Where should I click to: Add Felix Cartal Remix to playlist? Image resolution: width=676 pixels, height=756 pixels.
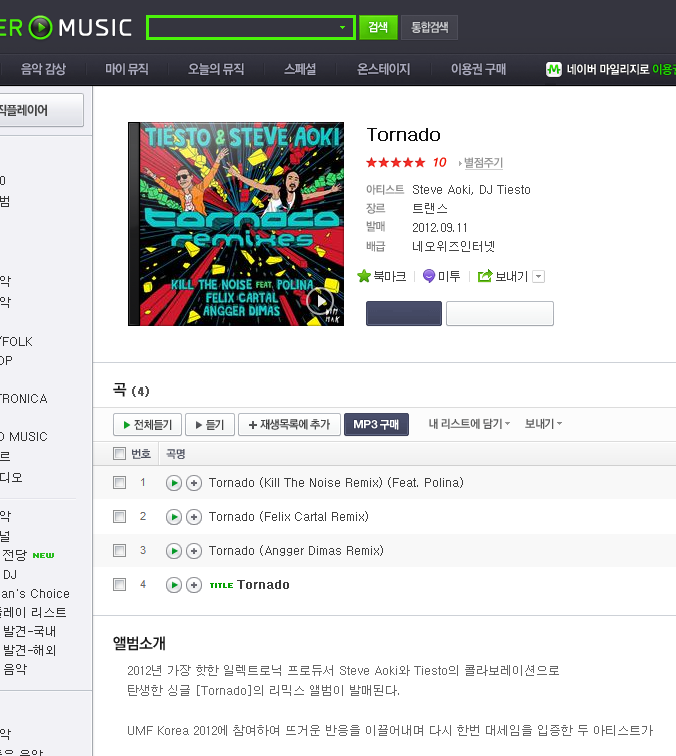tap(194, 517)
